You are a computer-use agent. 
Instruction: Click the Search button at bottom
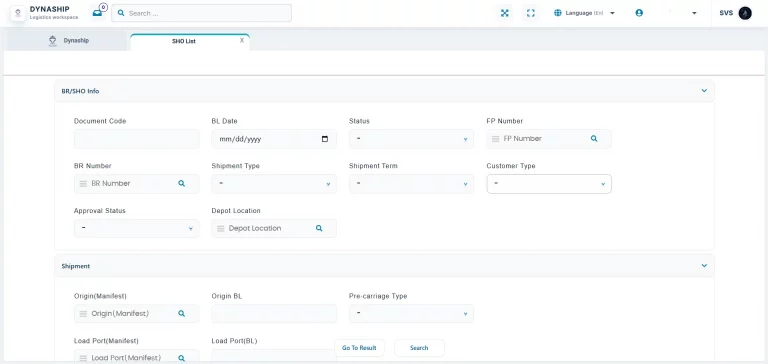coord(419,348)
